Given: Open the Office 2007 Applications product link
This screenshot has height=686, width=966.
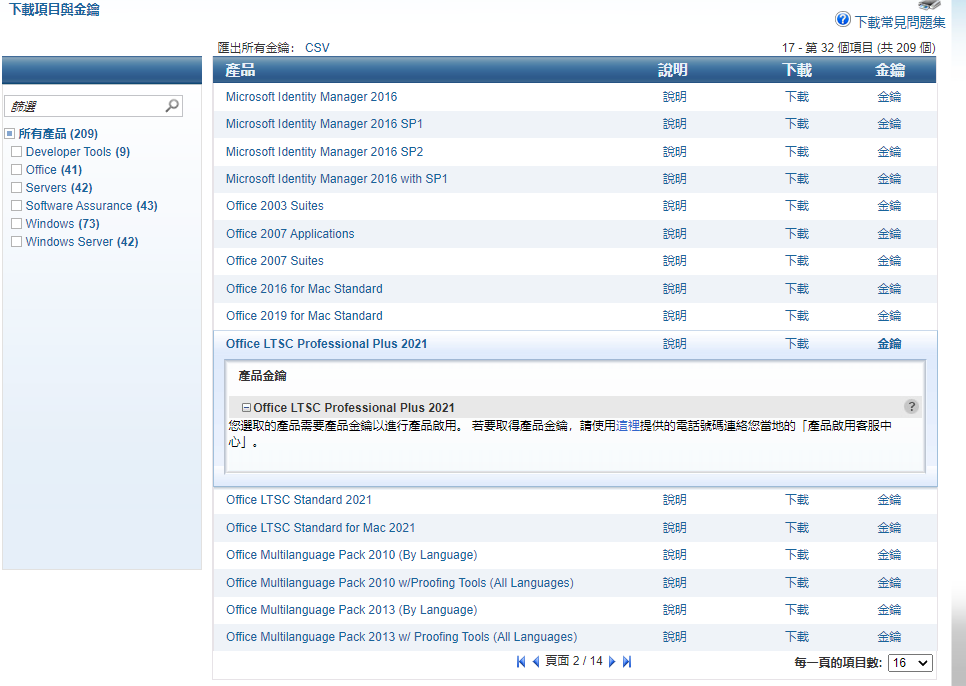Looking at the screenshot, I should (290, 233).
